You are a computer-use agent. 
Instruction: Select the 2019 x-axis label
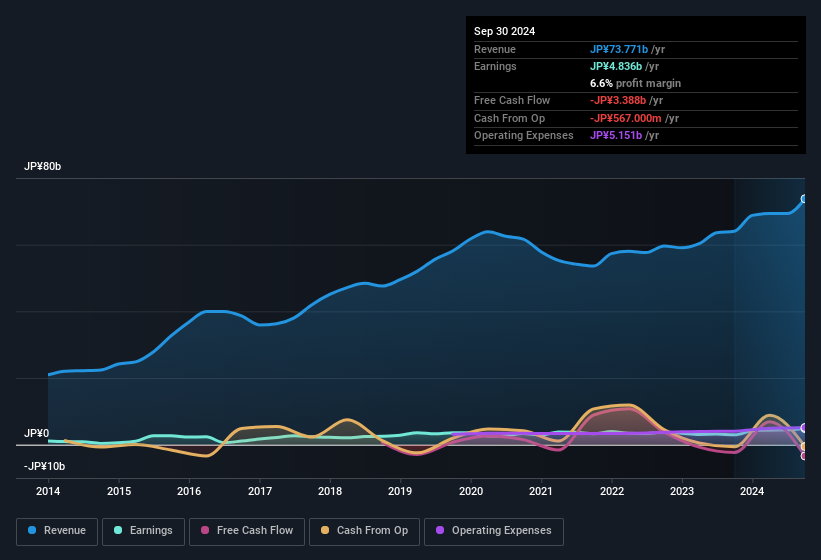click(400, 491)
